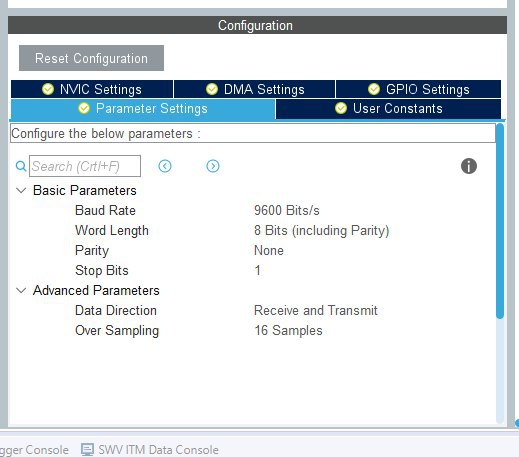Click the Reset Configuration button
Screen dimensions: 519x457
pyautogui.click(x=91, y=58)
